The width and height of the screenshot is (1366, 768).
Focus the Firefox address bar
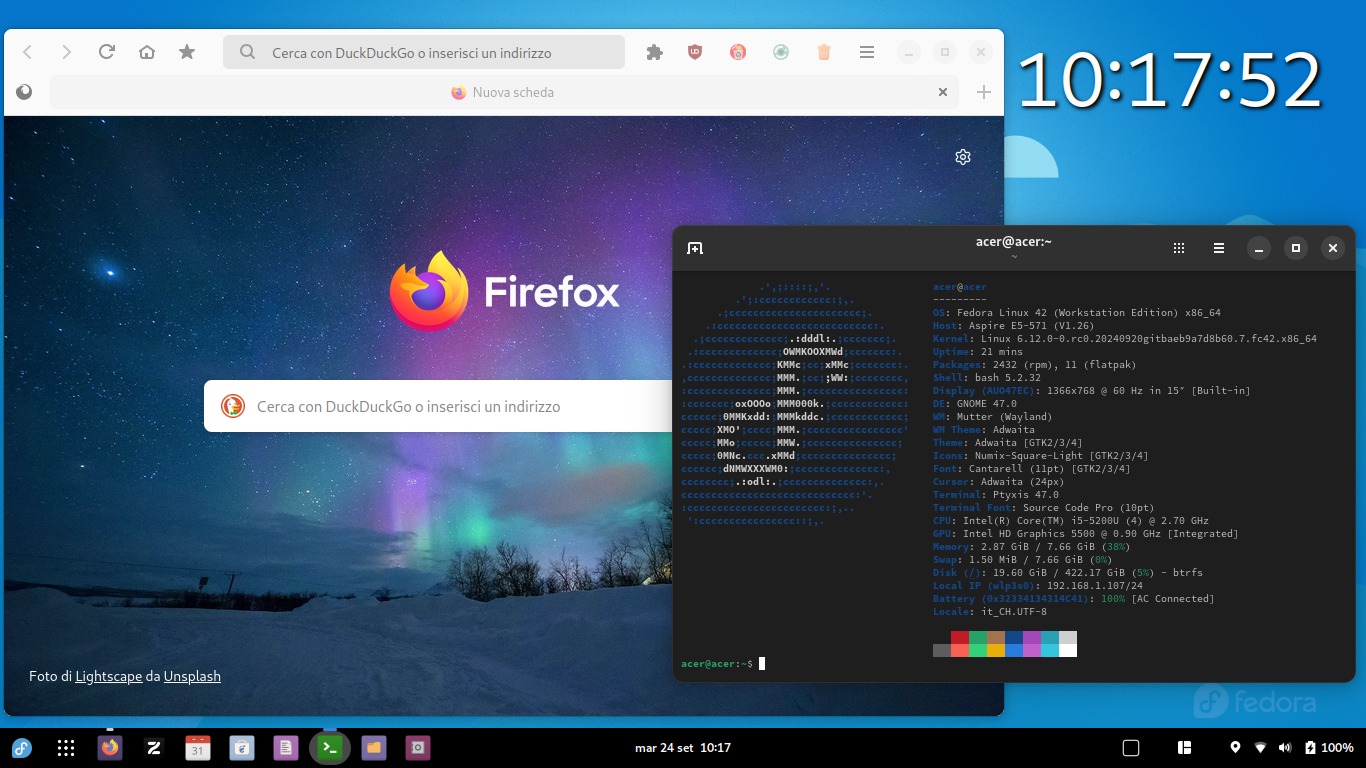click(424, 53)
